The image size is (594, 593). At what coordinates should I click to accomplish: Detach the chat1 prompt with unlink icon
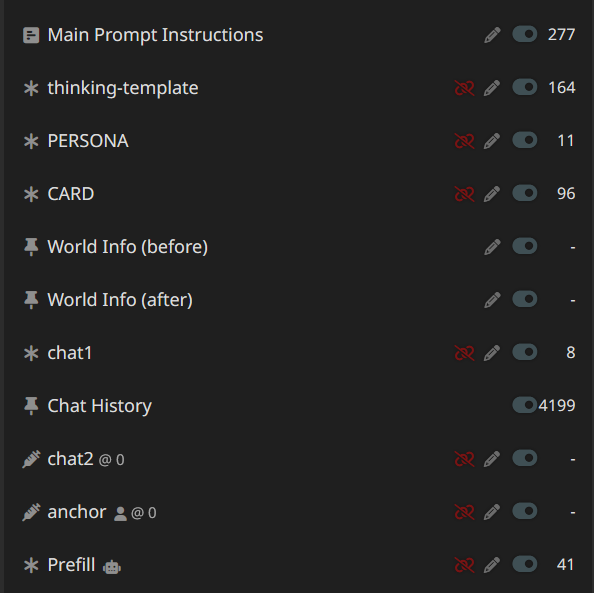tap(464, 353)
